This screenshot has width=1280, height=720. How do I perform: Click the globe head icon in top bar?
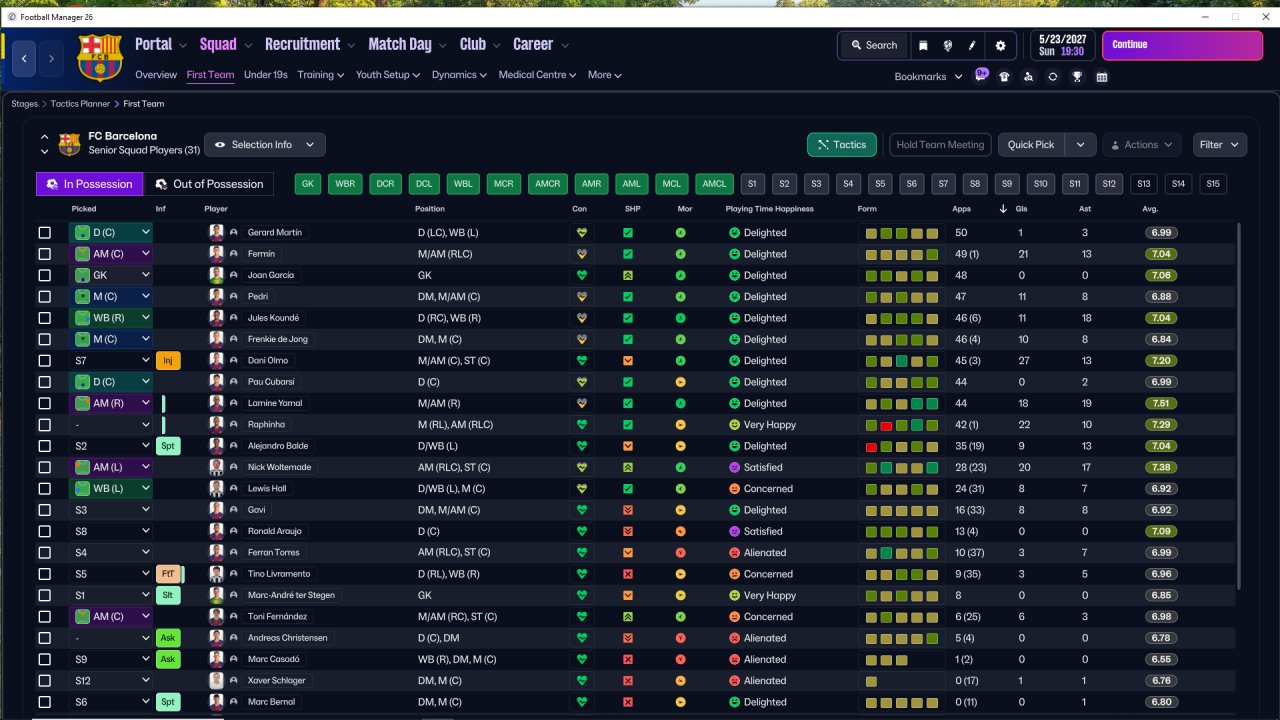[947, 45]
